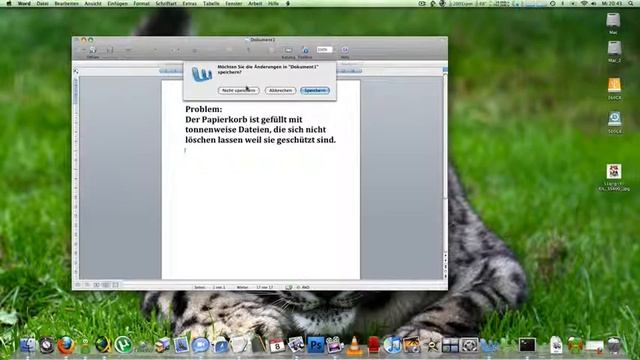Open Finder from the Dock
This screenshot has width=640, height=360.
pos(27,346)
